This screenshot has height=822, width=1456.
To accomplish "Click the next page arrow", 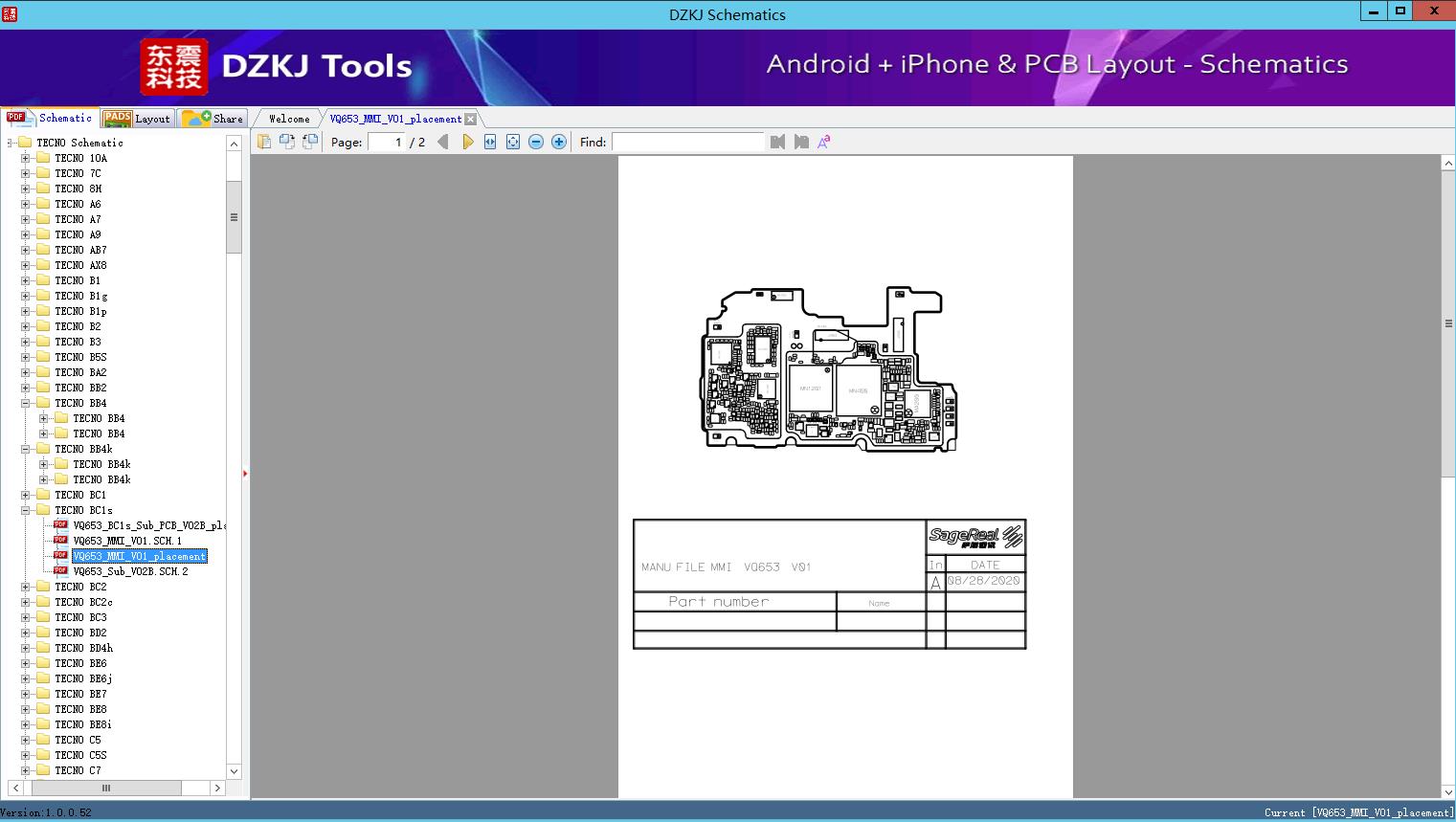I will click(467, 142).
